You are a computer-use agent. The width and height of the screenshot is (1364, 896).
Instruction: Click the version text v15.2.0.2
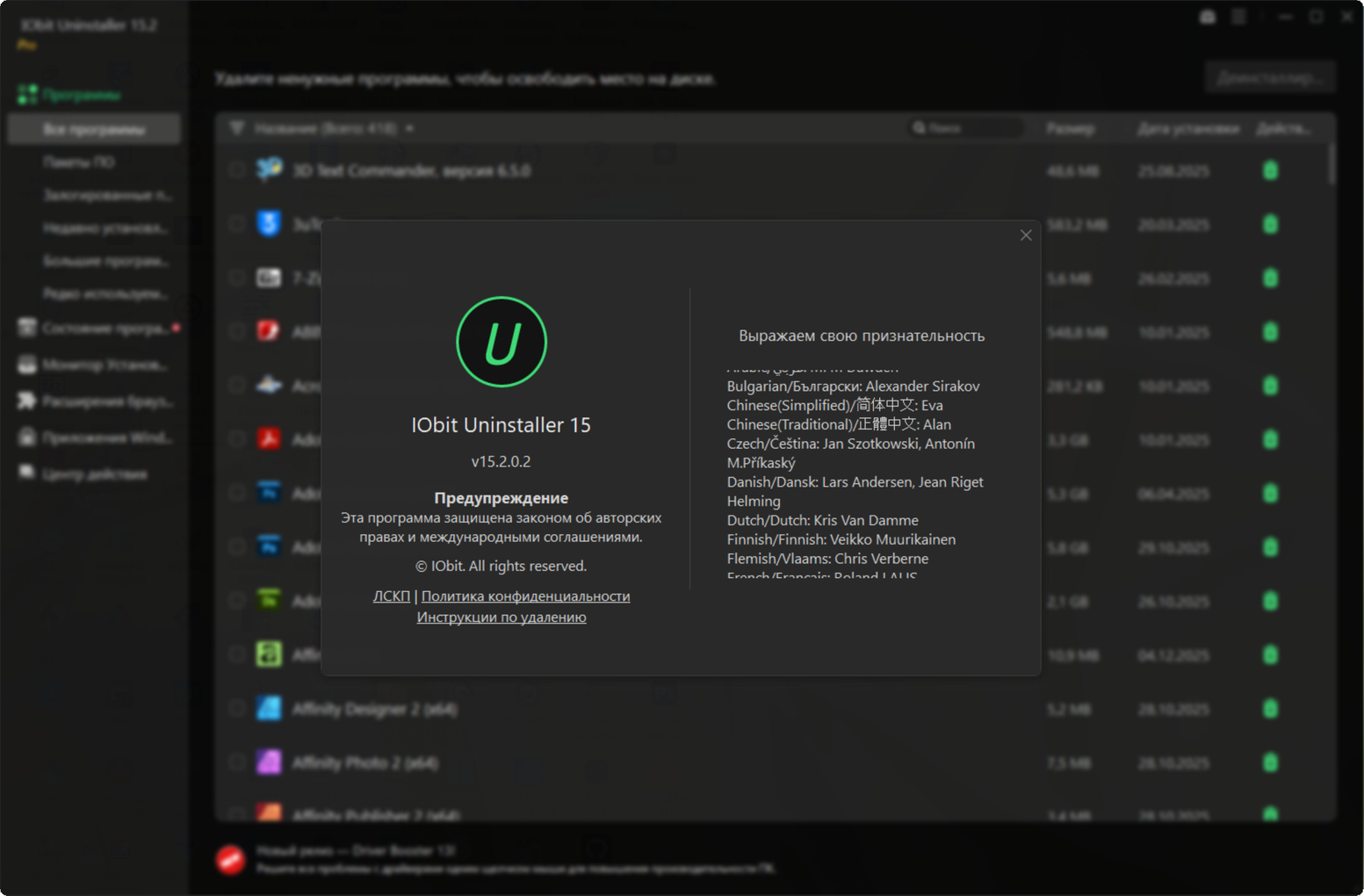(x=502, y=461)
